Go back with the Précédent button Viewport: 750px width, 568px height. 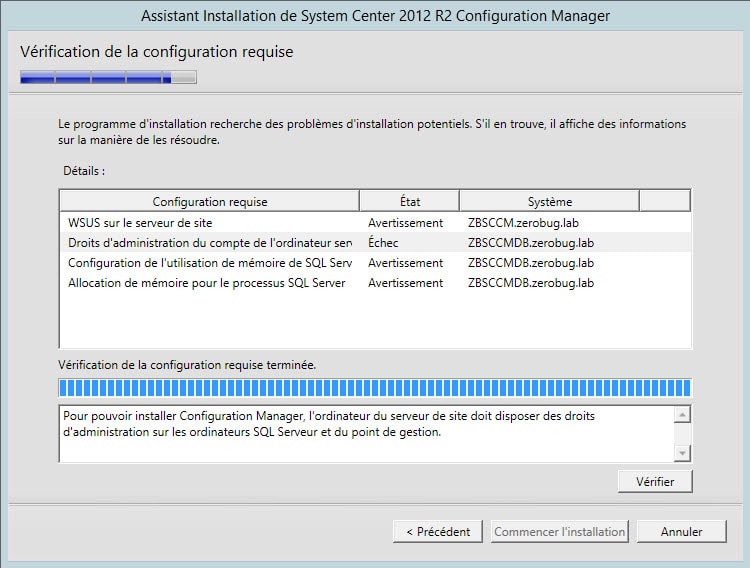438,532
